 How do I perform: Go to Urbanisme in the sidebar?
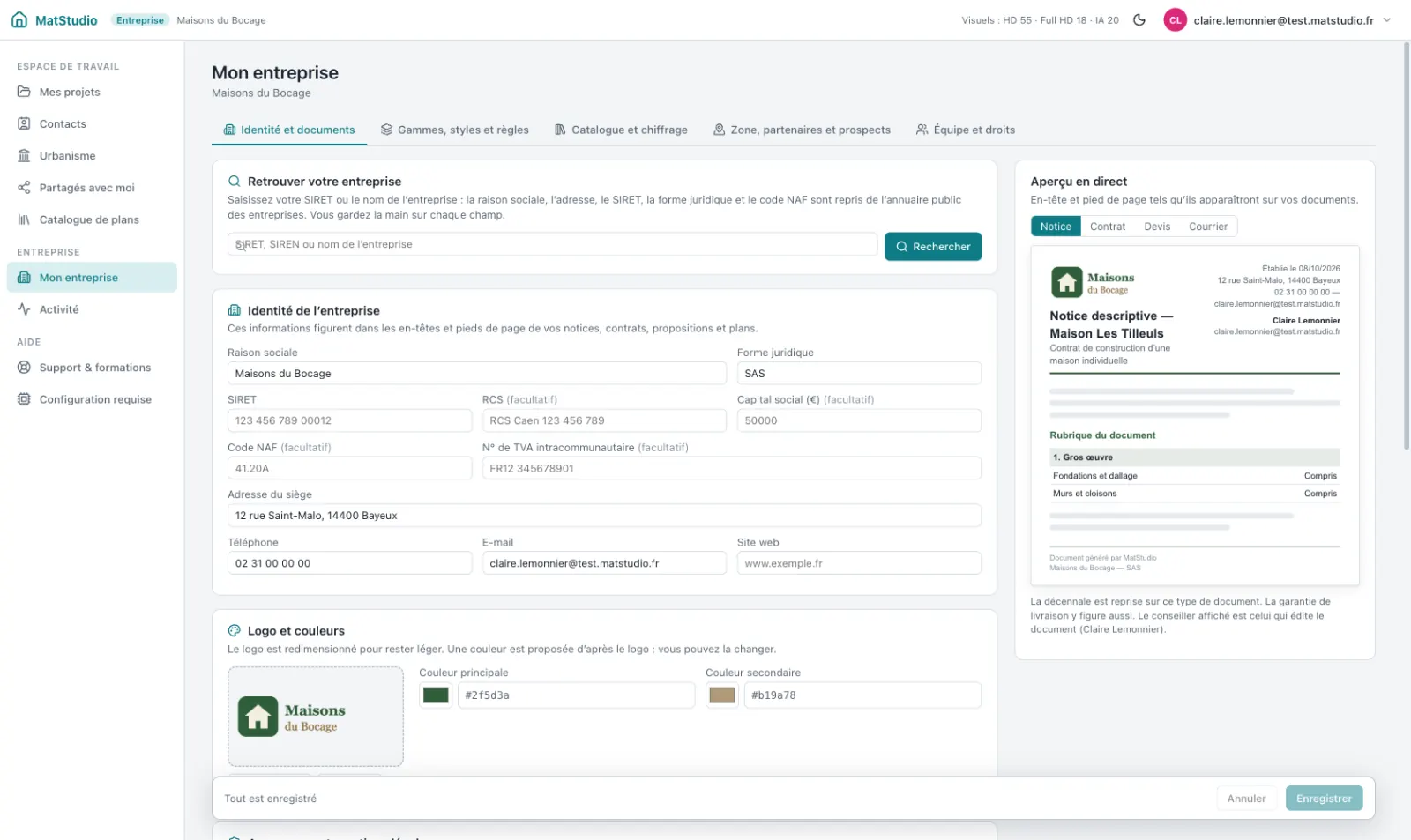point(92,156)
